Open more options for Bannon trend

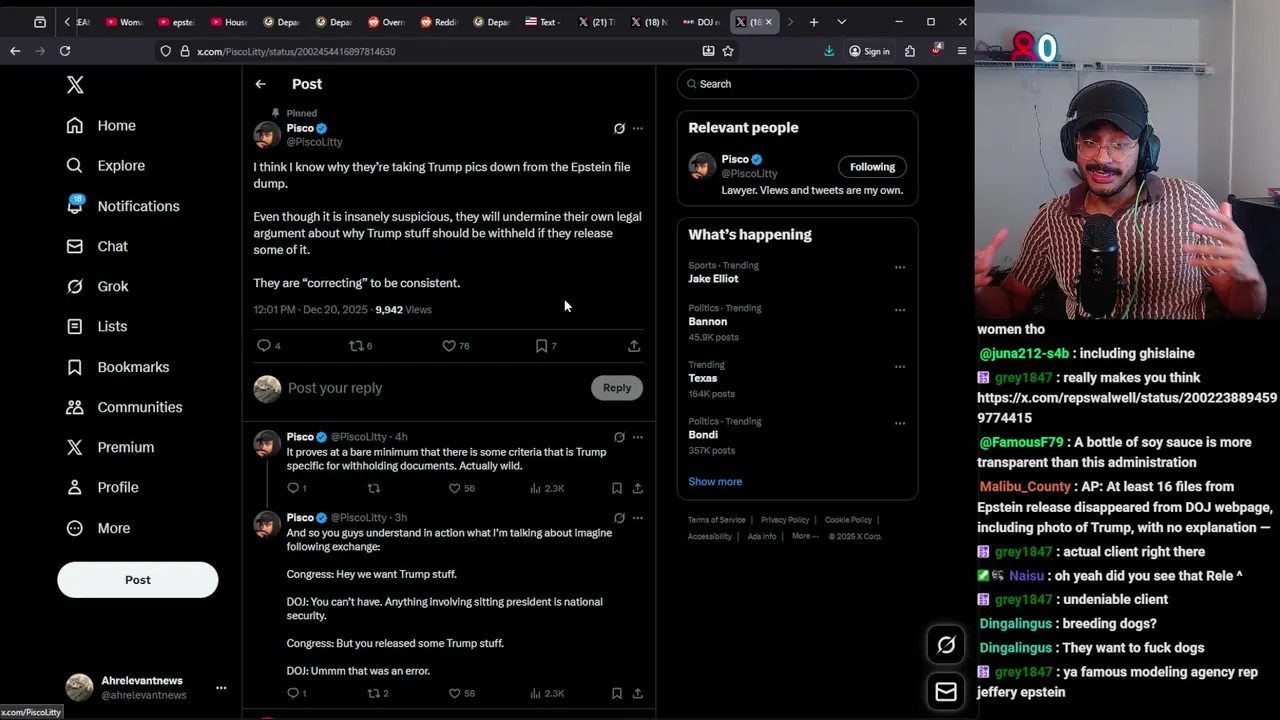(900, 310)
